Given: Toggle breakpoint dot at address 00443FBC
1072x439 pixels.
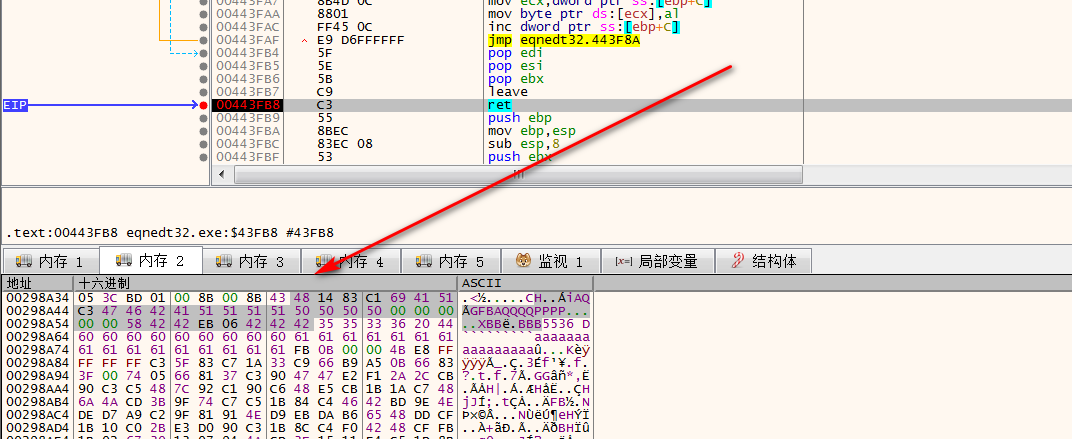Looking at the screenshot, I should pyautogui.click(x=203, y=144).
